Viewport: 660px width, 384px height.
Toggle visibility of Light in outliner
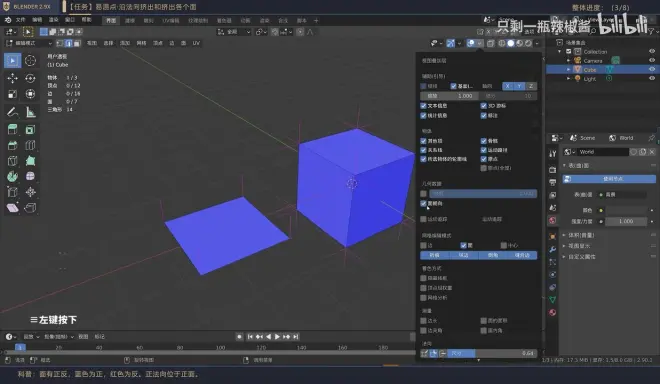pos(652,78)
